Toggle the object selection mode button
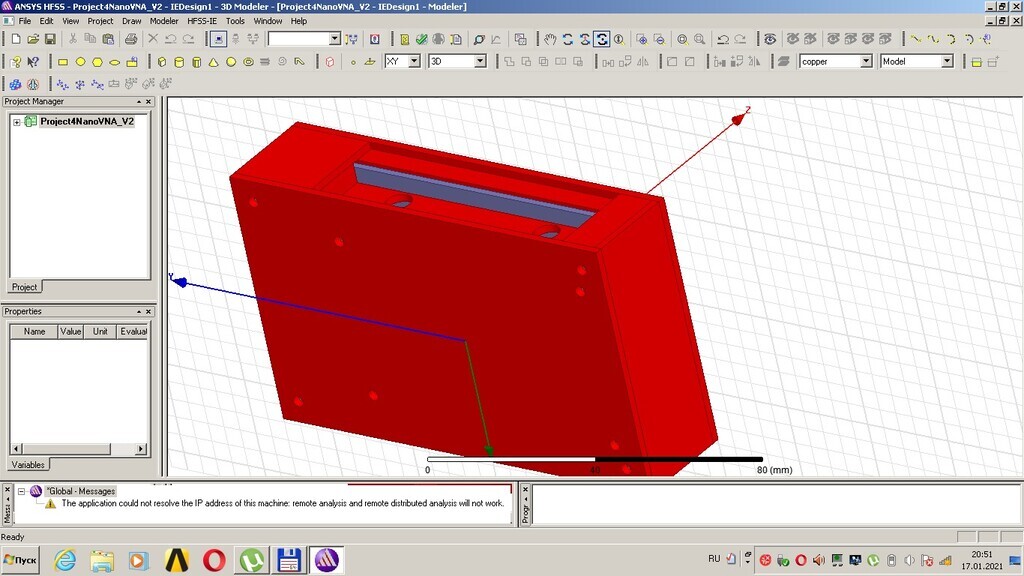The width and height of the screenshot is (1024, 576). 218,39
